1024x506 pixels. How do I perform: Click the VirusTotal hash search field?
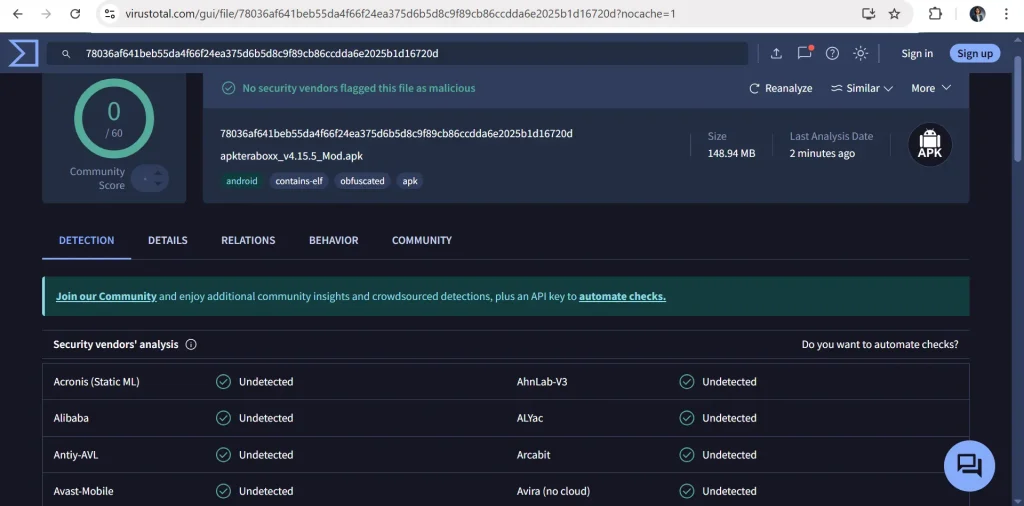coord(397,54)
